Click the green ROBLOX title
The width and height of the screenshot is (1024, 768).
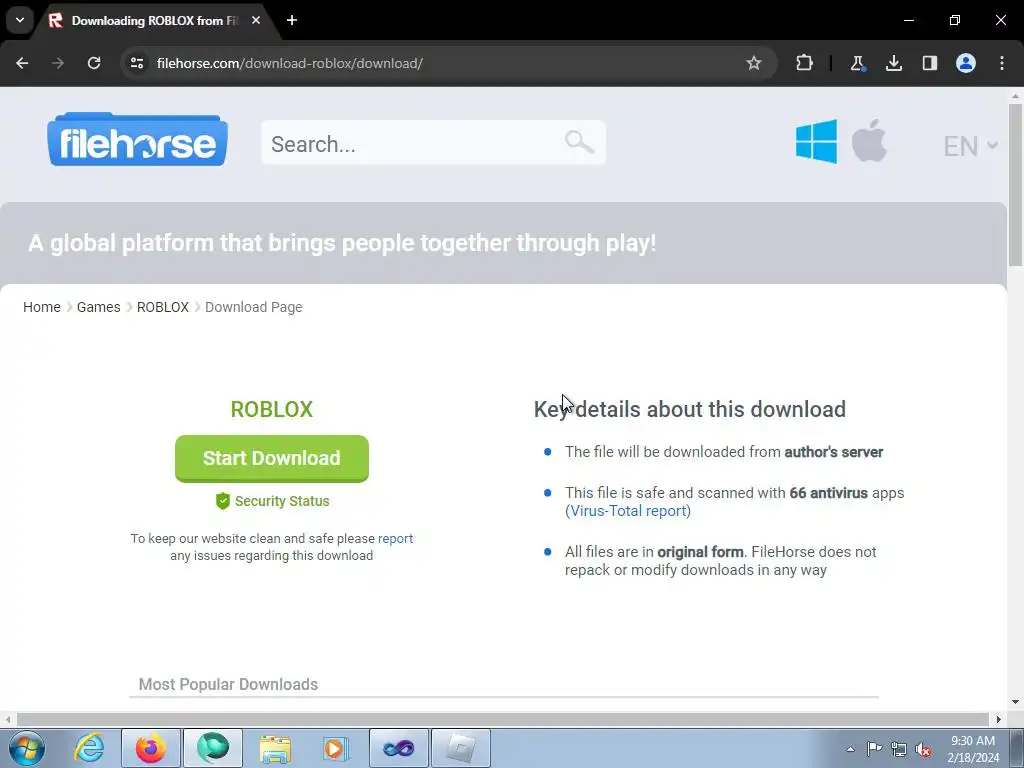pos(272,409)
